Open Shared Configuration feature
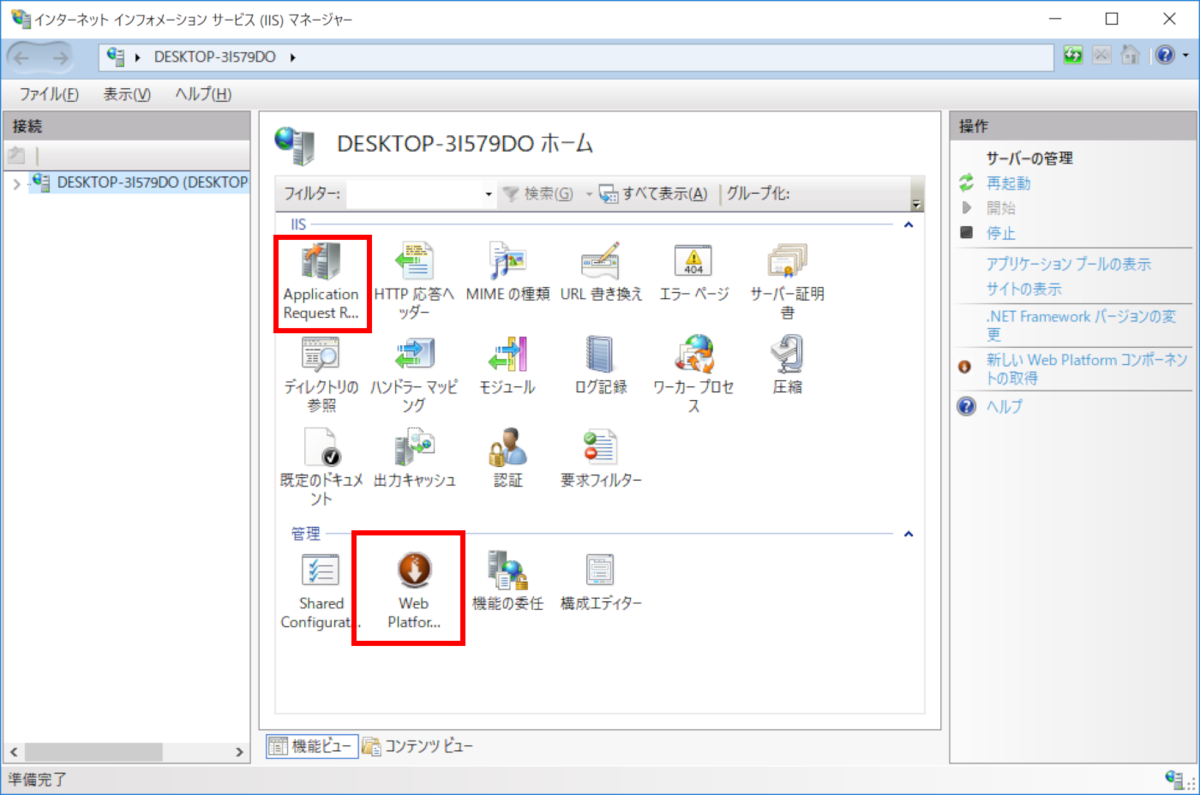 point(321,591)
